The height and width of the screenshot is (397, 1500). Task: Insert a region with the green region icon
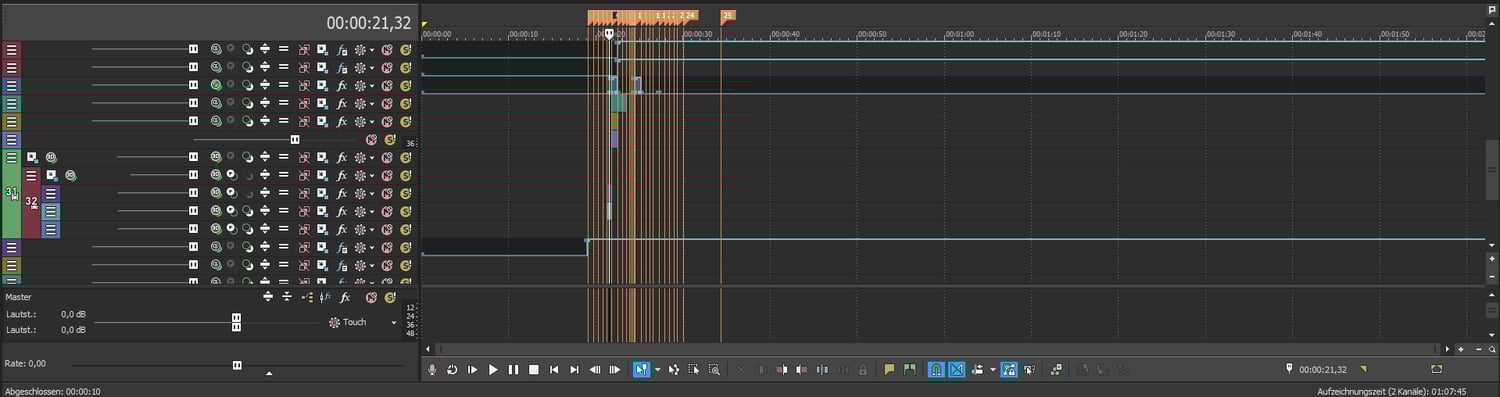pyautogui.click(x=909, y=370)
